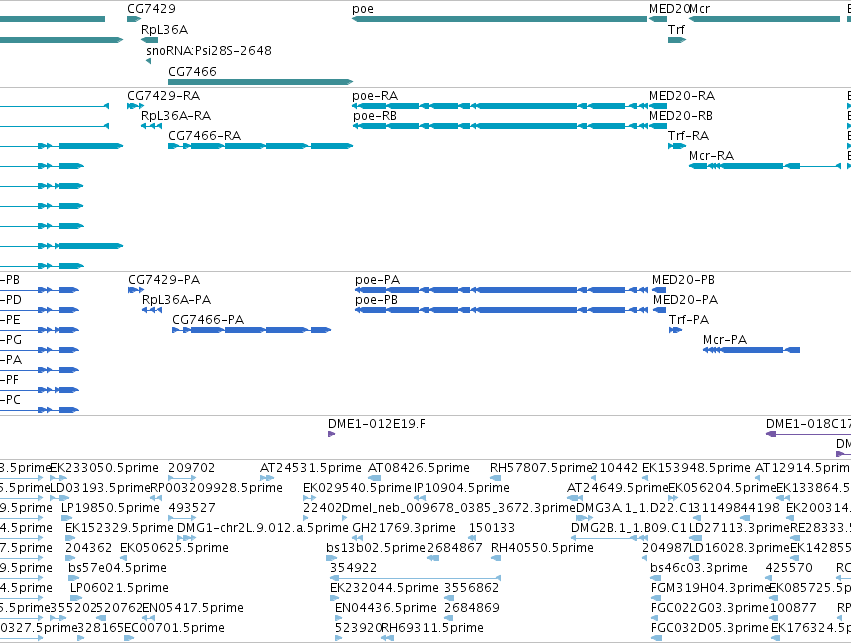Click RpL36A-PA protein label
This screenshot has width=851, height=643.
[176, 300]
